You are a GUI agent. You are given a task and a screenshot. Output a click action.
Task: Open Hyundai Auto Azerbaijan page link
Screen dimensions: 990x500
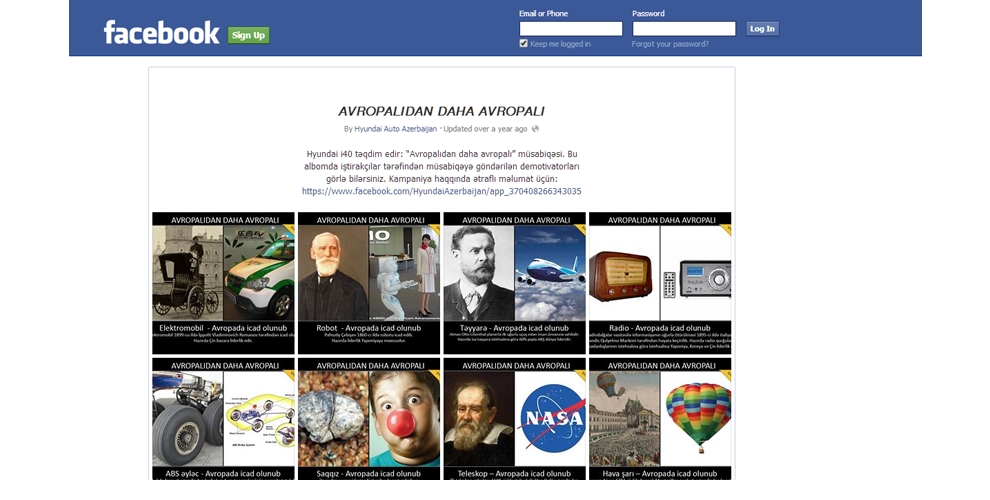pyautogui.click(x=395, y=129)
